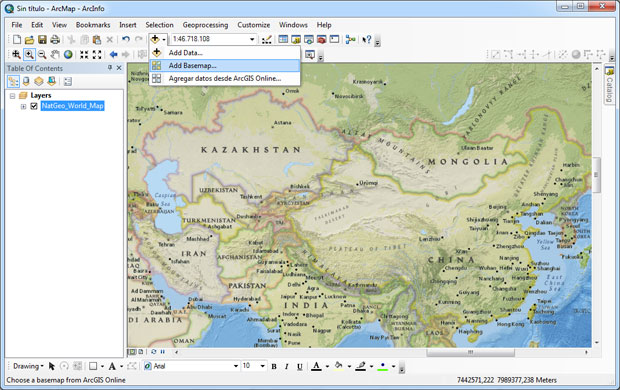Toggle Bold text formatting

click(274, 366)
